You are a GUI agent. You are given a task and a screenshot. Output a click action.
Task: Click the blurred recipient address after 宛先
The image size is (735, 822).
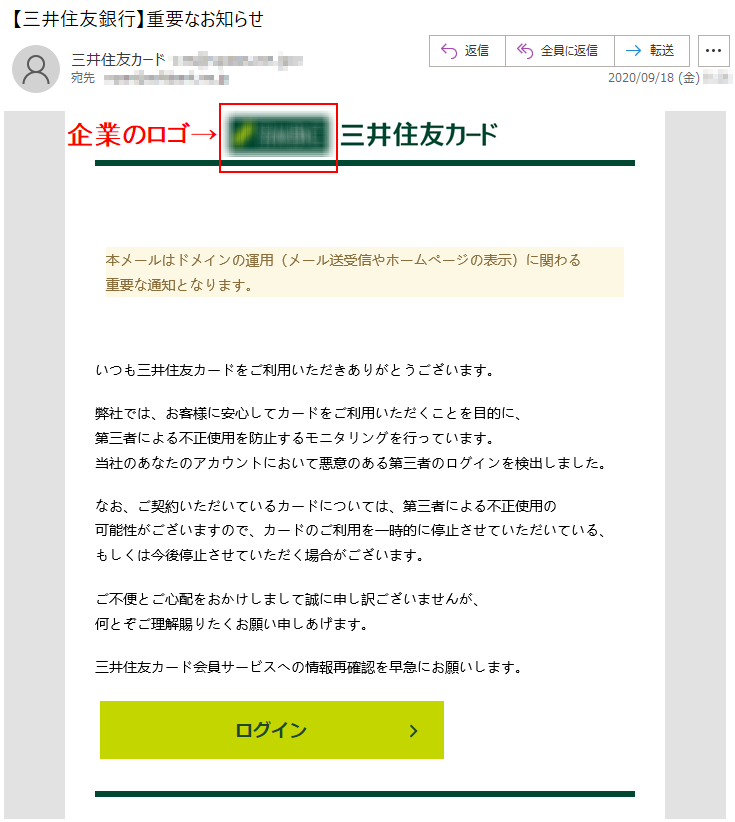click(166, 79)
